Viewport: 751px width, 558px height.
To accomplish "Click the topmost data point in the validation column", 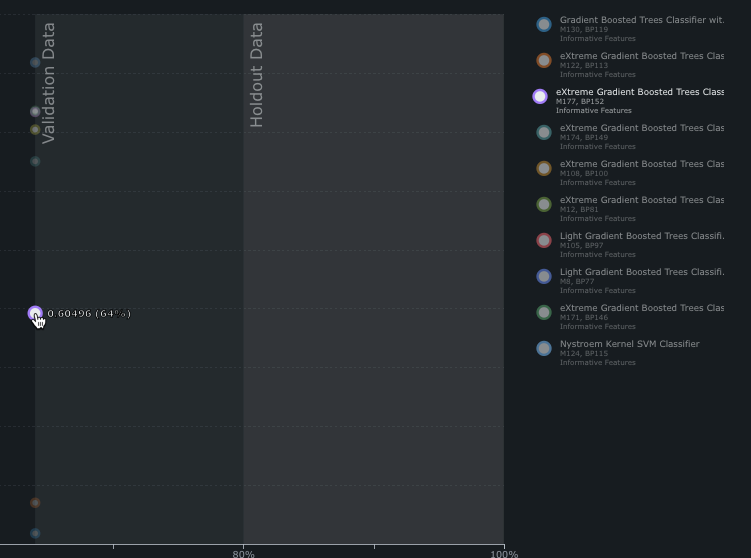I will click(x=35, y=62).
